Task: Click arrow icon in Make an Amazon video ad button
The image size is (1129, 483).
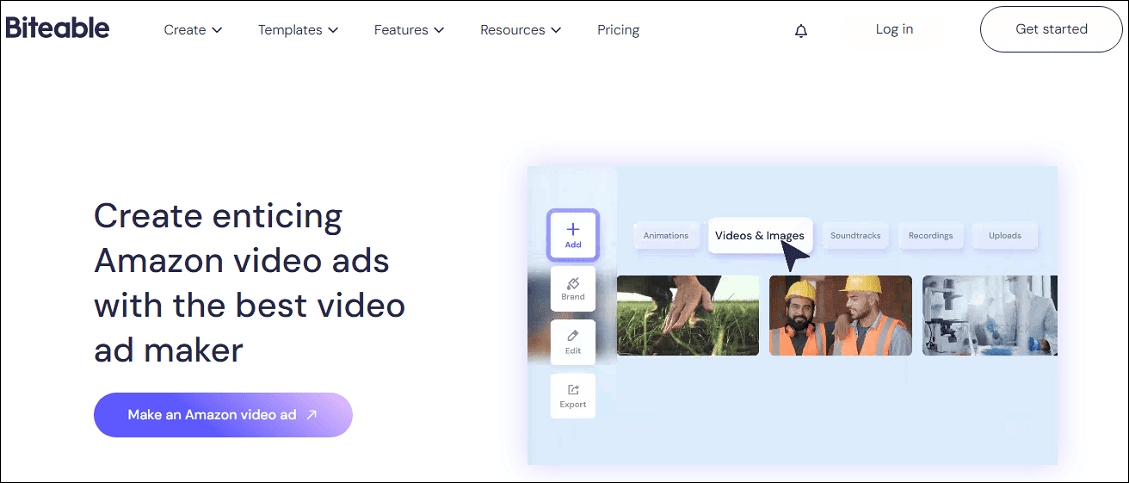Action: (x=312, y=415)
